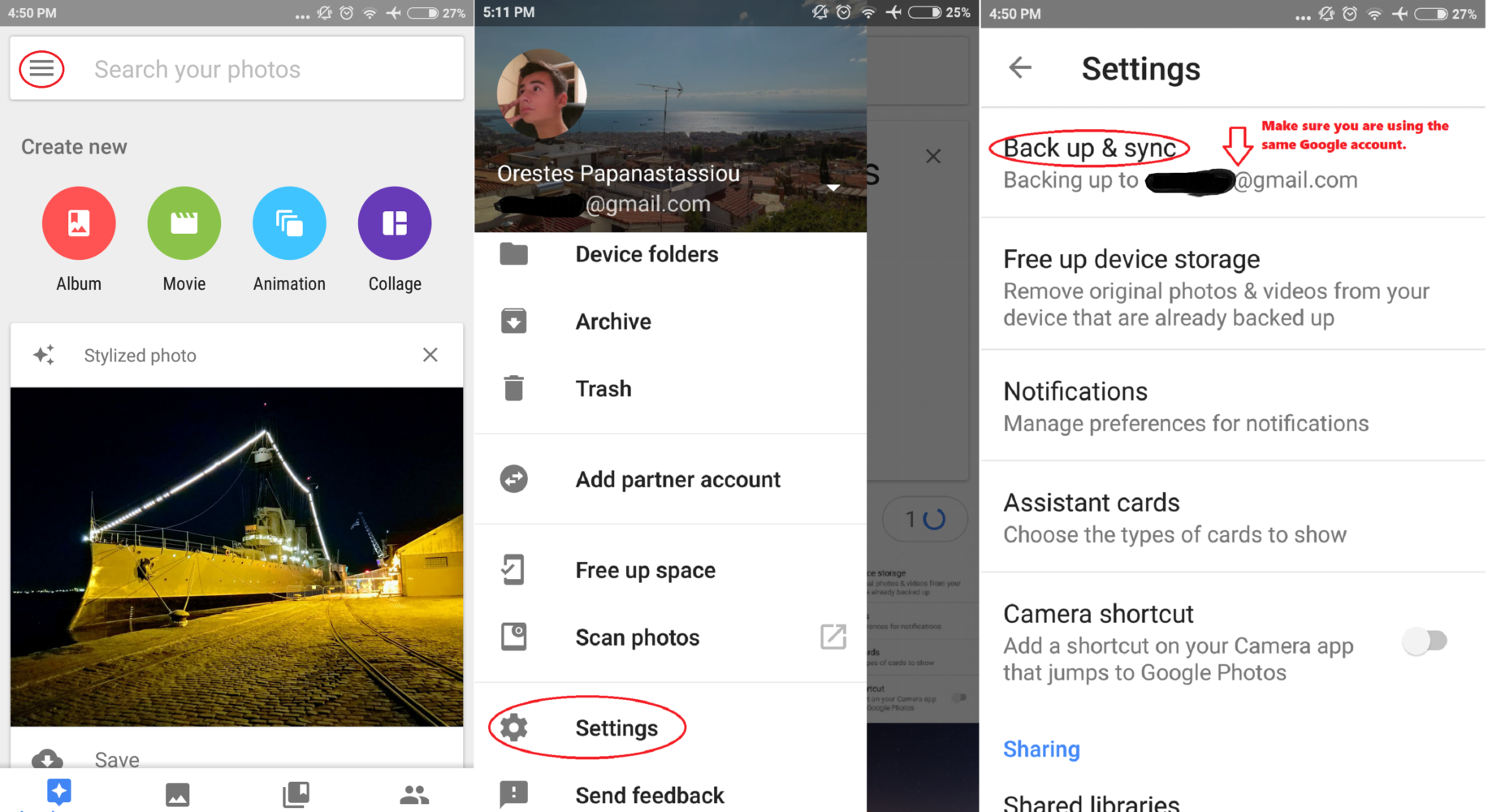
Task: Tap the Orestes Papanastassiou account name
Action: (x=618, y=173)
